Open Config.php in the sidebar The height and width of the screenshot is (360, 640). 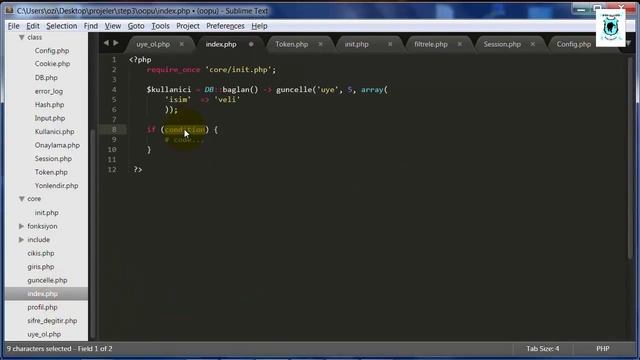coord(51,51)
